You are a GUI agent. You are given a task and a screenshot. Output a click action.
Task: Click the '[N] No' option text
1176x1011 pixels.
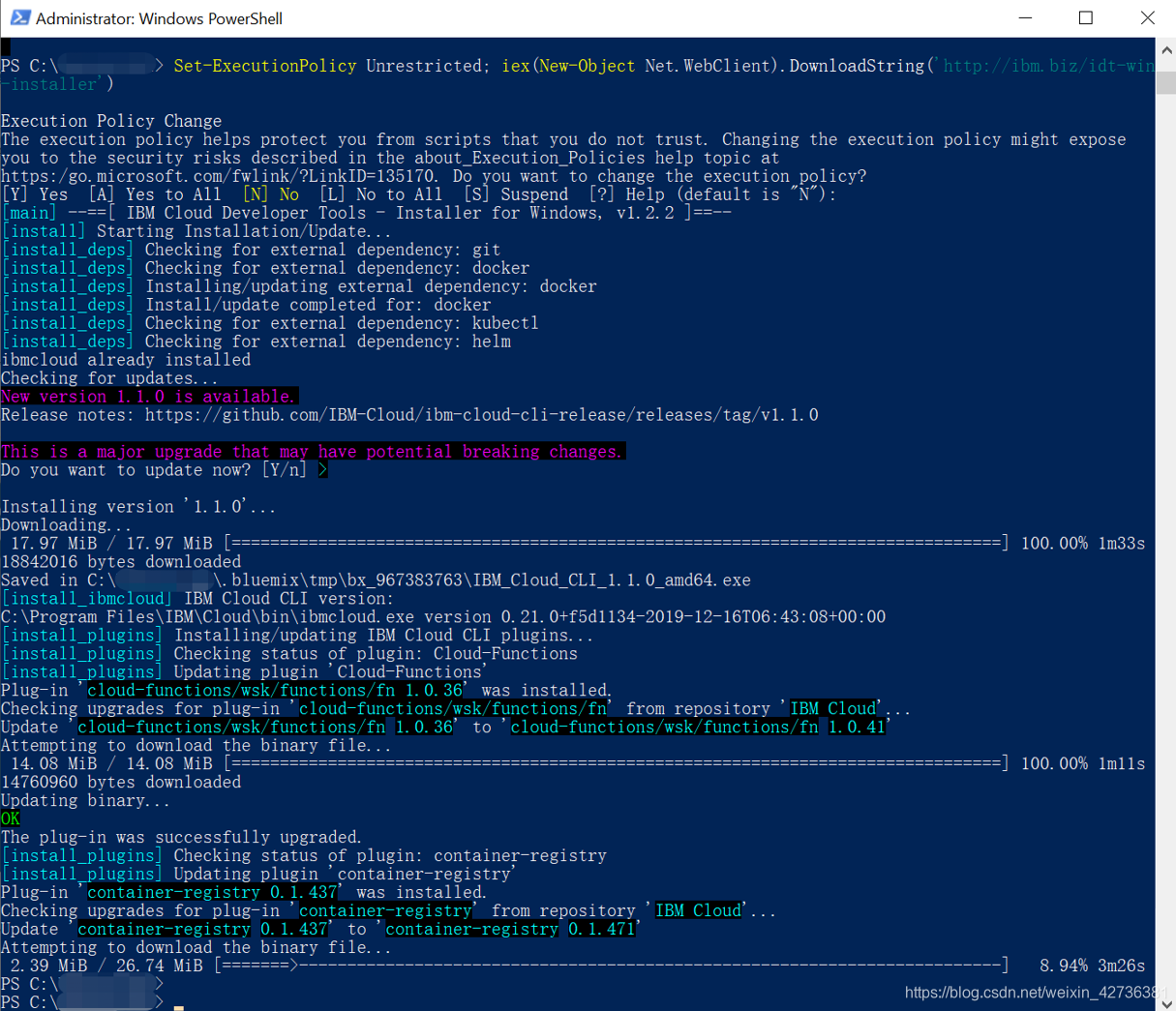click(x=271, y=194)
